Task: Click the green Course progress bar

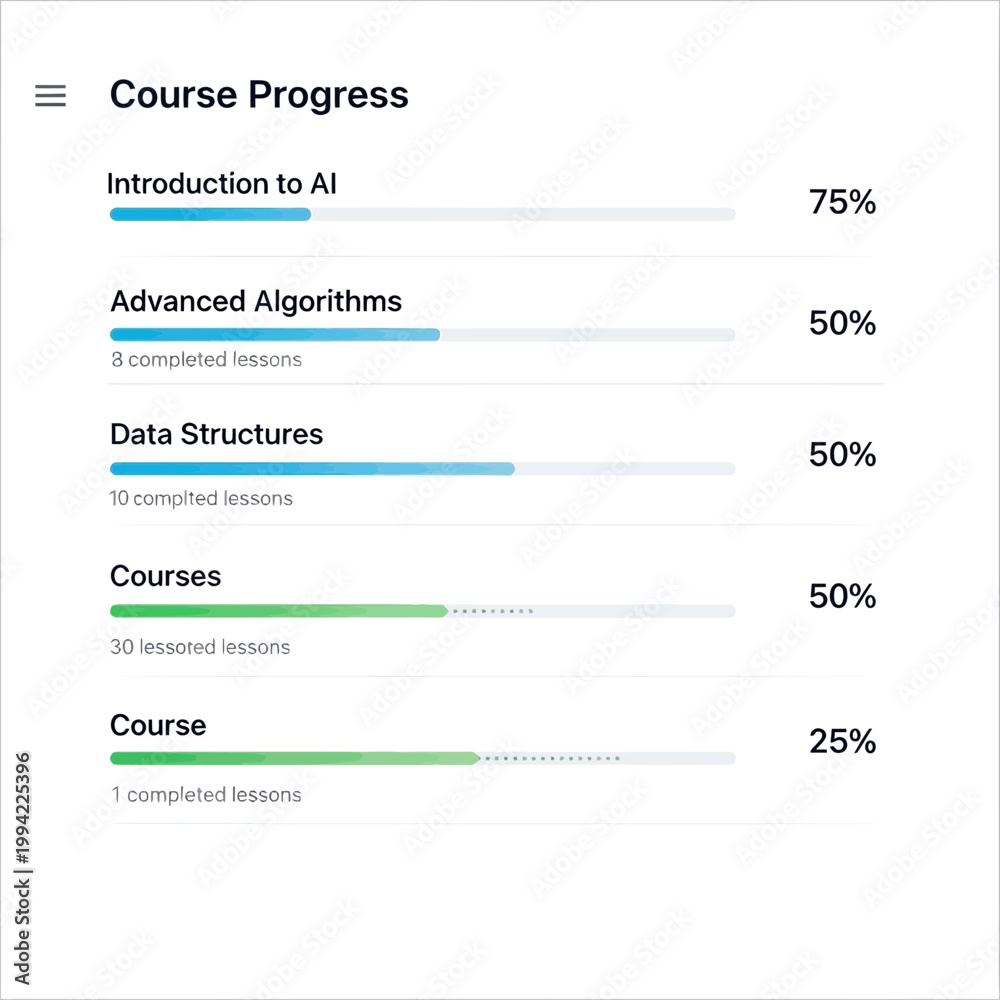Action: point(422,758)
